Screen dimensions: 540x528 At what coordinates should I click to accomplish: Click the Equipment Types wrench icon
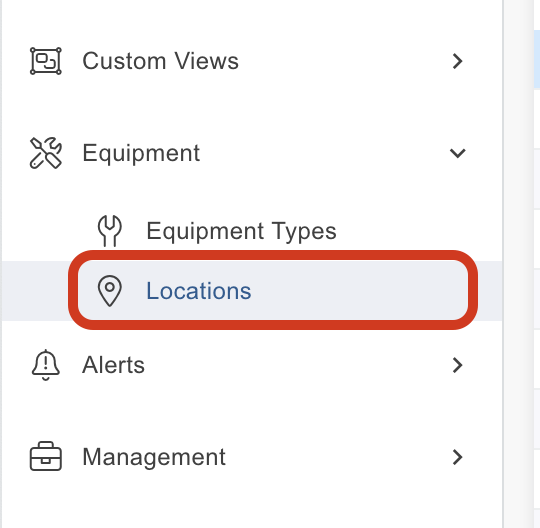110,231
